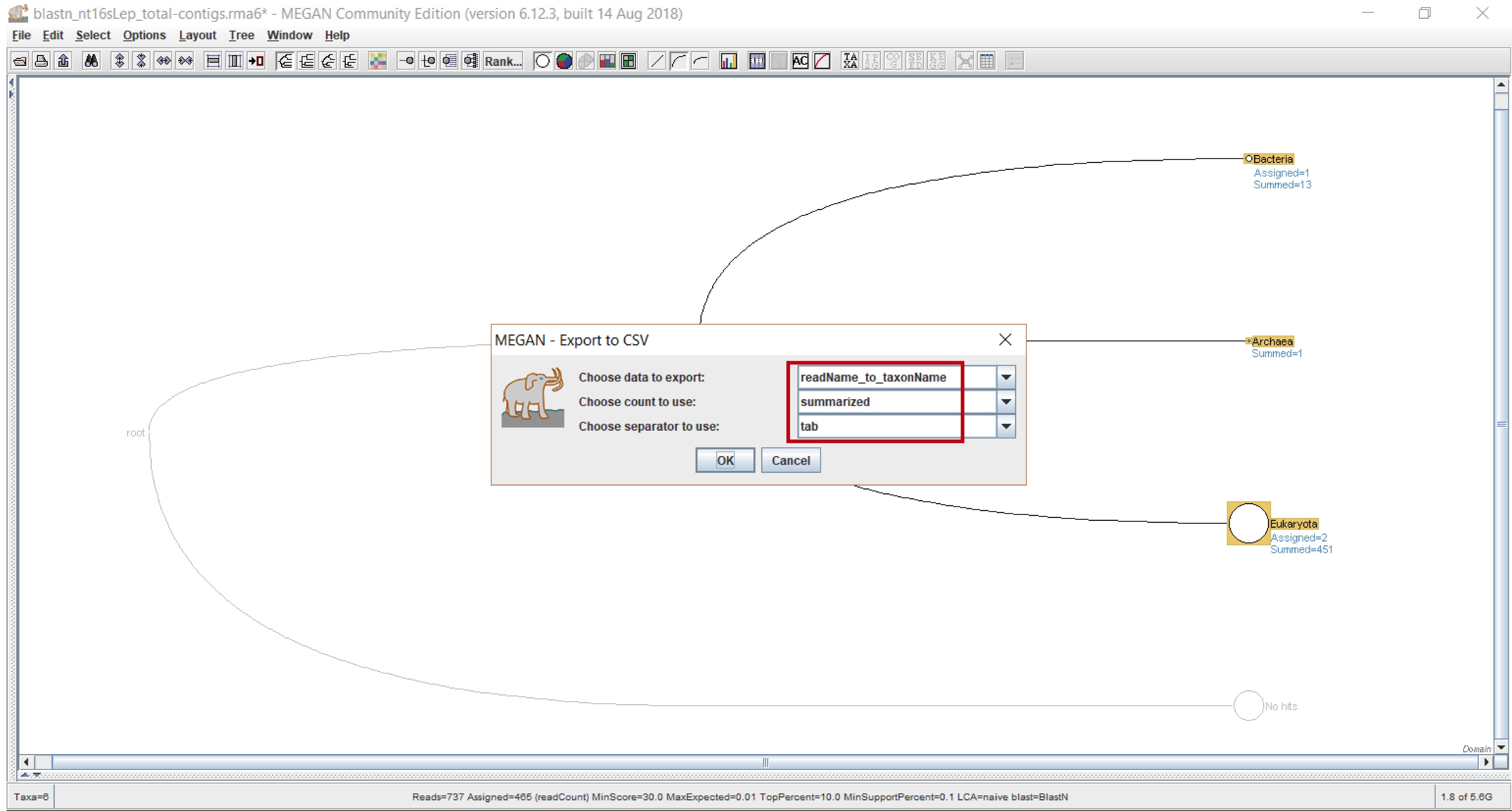Open the Color Table grid icon

[377, 61]
